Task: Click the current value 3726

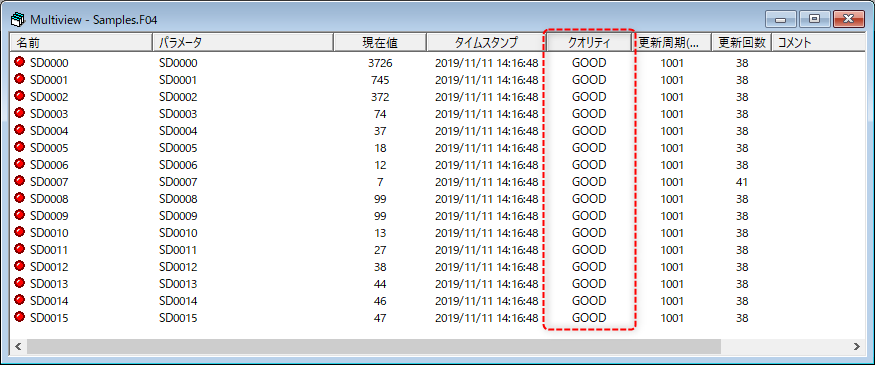Action: pyautogui.click(x=380, y=63)
